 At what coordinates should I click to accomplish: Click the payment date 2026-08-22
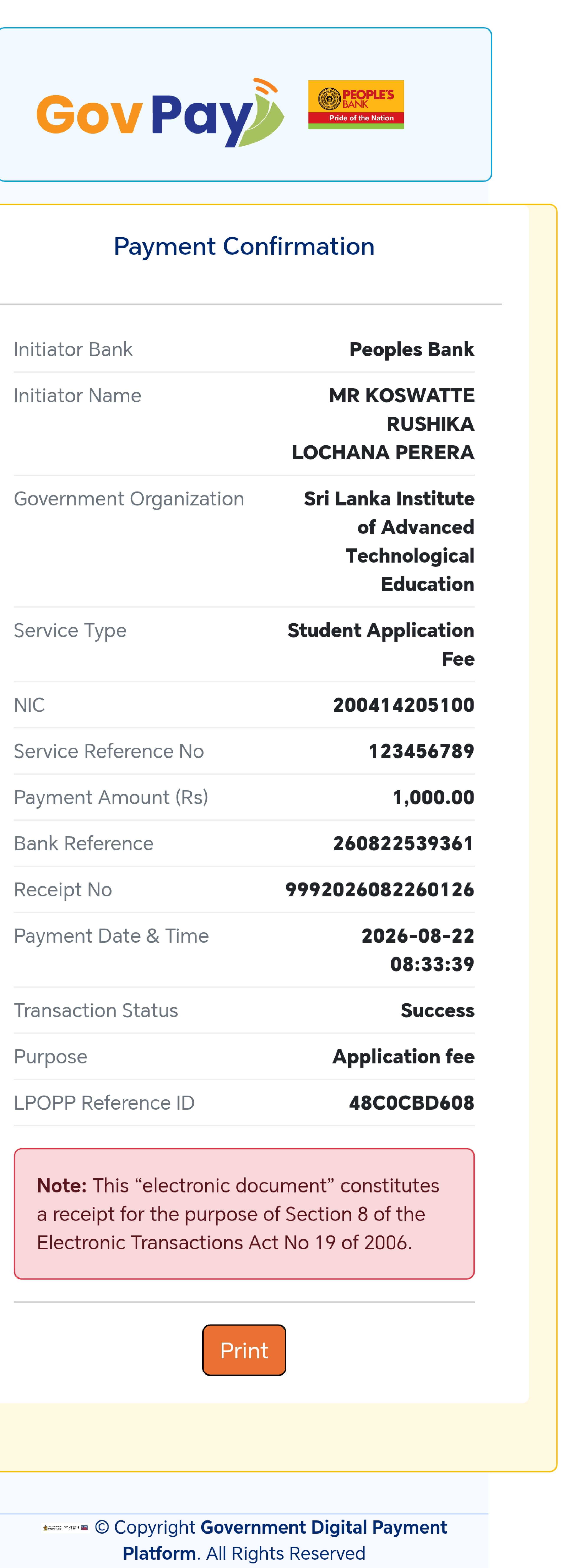418,936
